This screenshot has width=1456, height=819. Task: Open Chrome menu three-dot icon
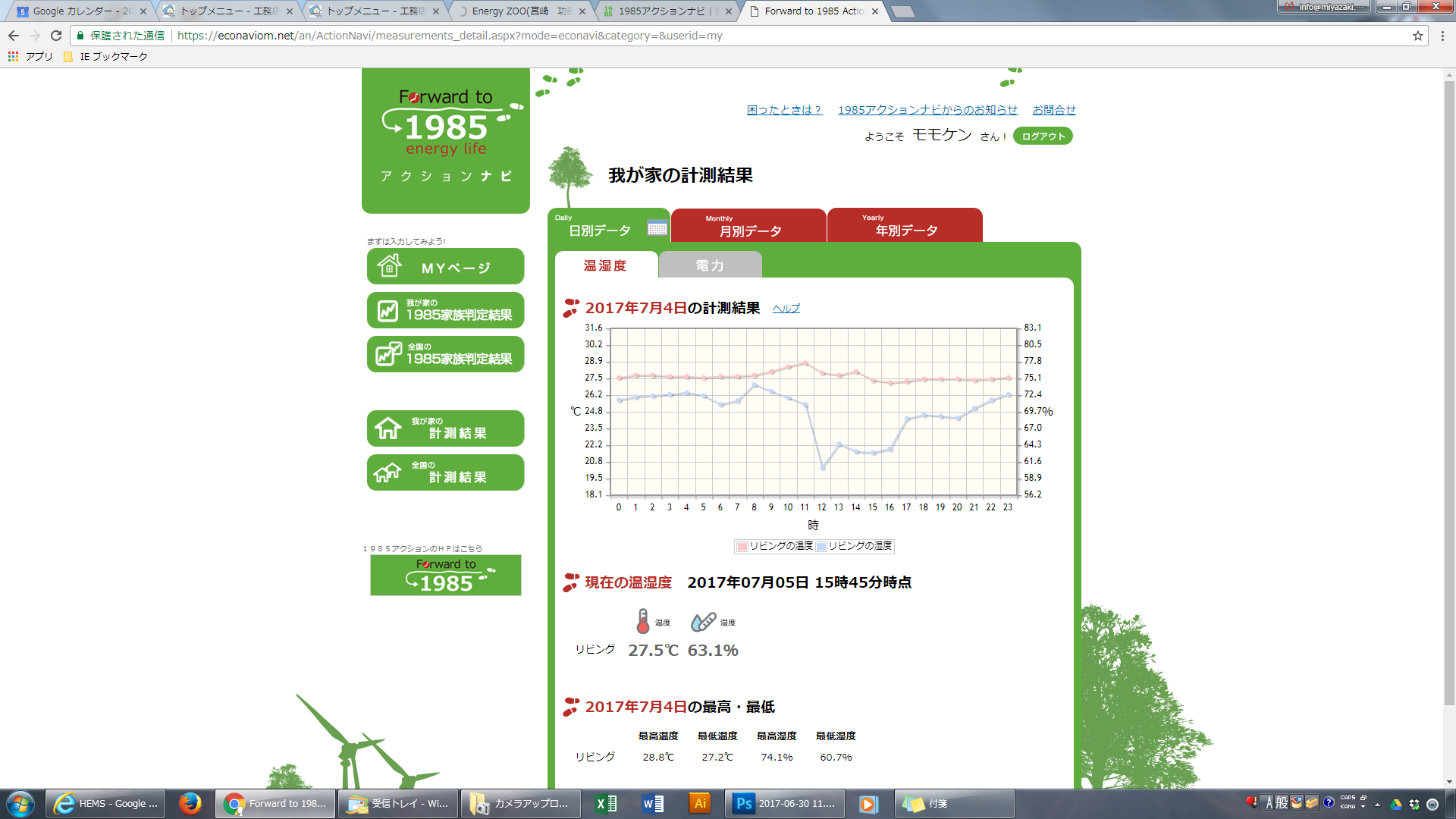(1442, 36)
